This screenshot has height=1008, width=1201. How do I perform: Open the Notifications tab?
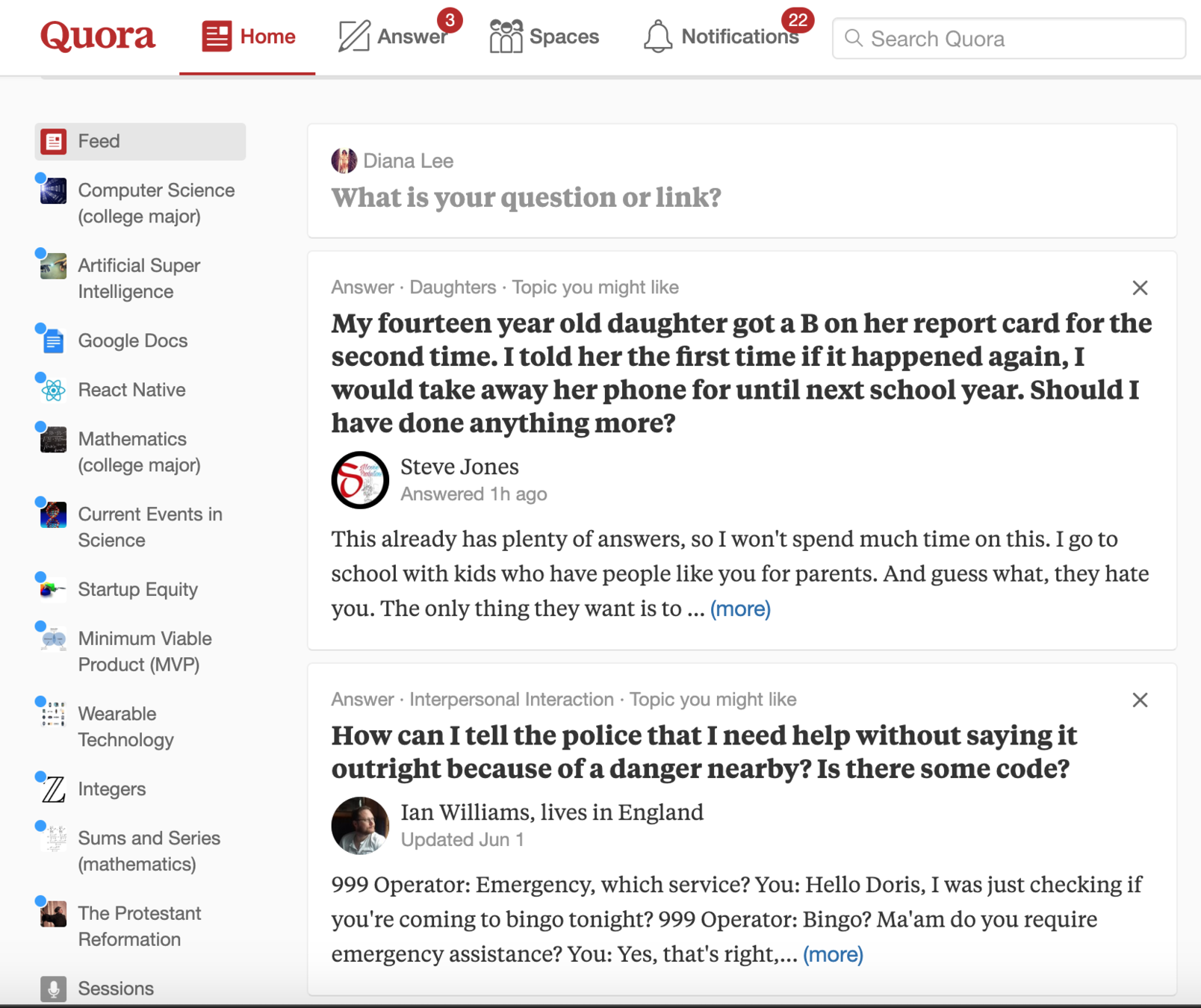721,37
